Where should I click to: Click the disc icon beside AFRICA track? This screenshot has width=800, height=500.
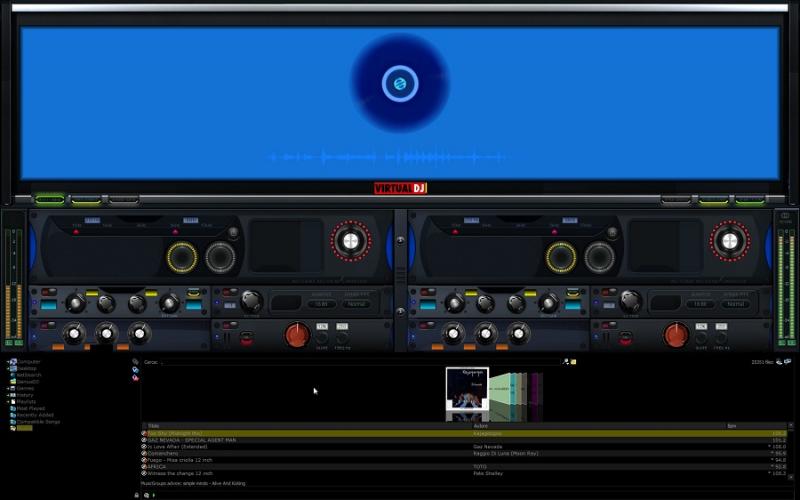(144, 466)
